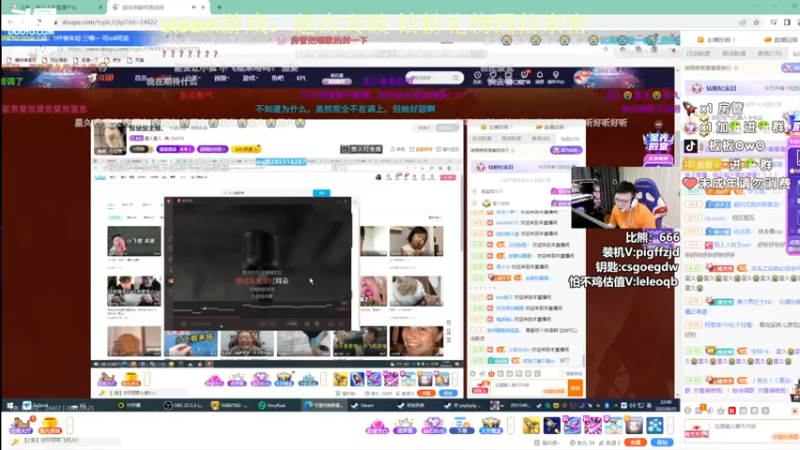800x450 pixels.
Task: Open the history clock icon in inner navbar
Action: (477, 77)
